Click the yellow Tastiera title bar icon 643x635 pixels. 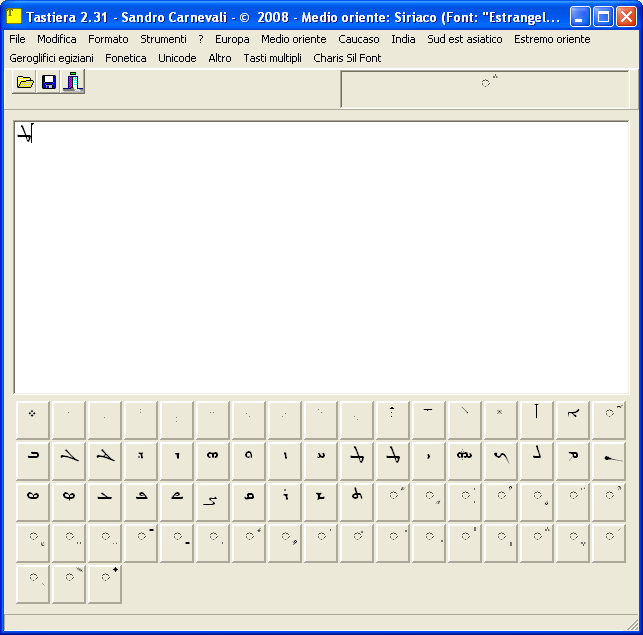[x=14, y=17]
